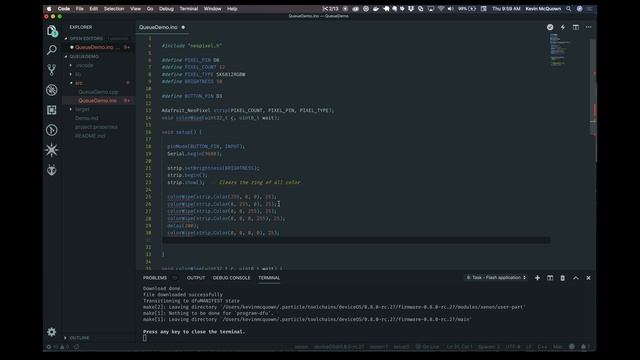Open Spotlight search in the macOS menu bar
The width and height of the screenshot is (640, 360).
pos(568,9)
